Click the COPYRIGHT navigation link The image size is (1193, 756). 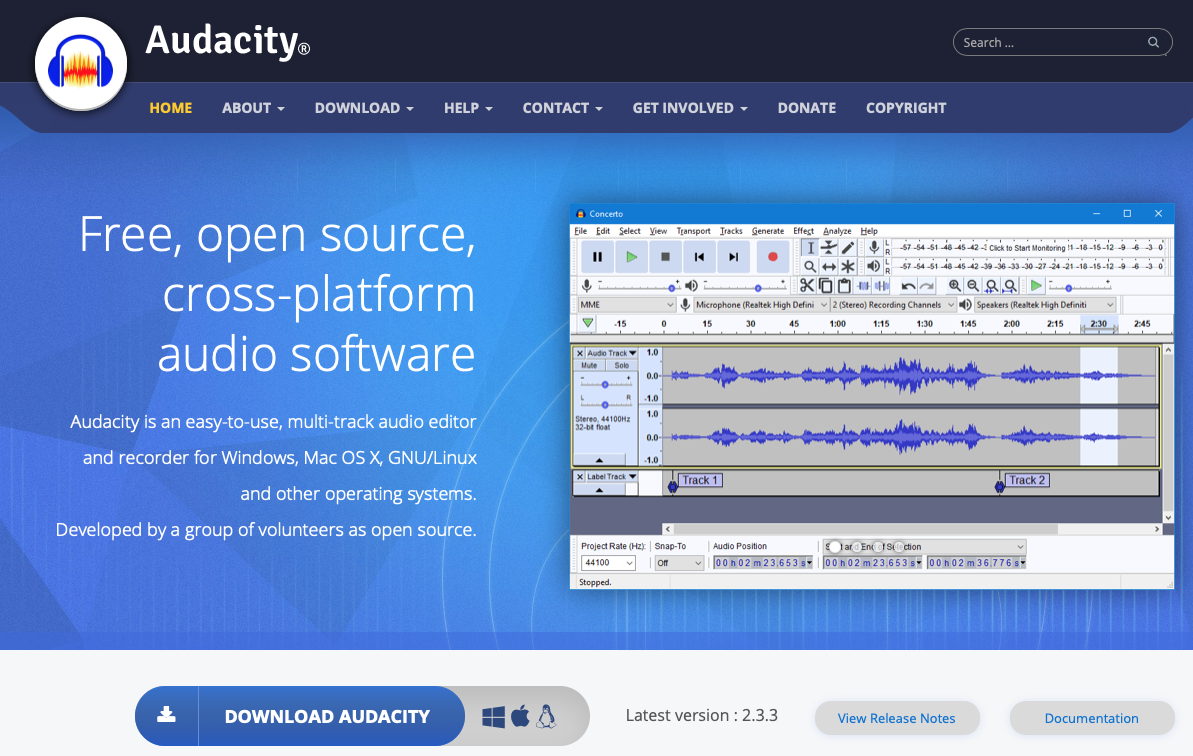[x=906, y=108]
